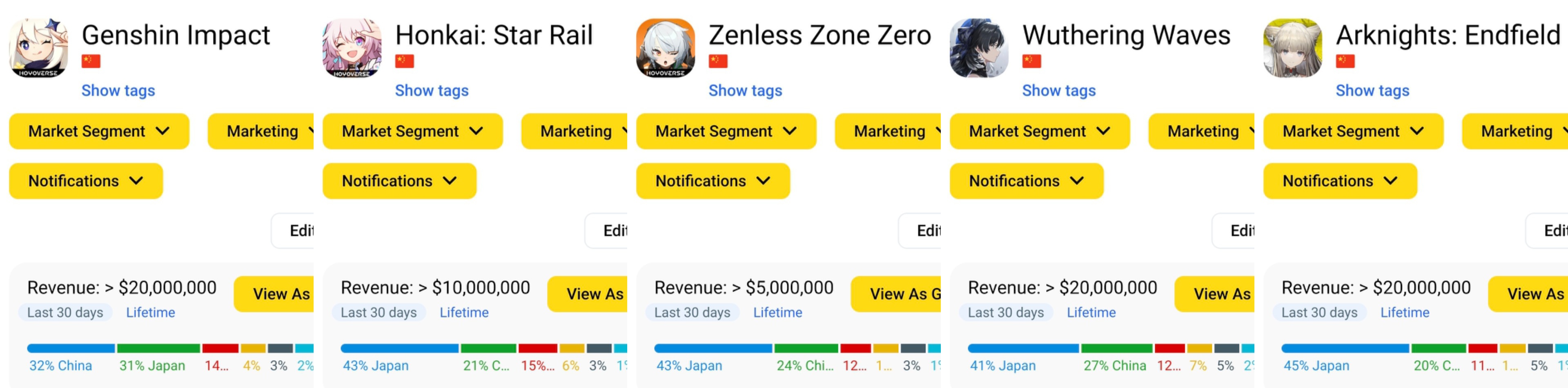Open the Genshin Impact app icon

coord(38,48)
